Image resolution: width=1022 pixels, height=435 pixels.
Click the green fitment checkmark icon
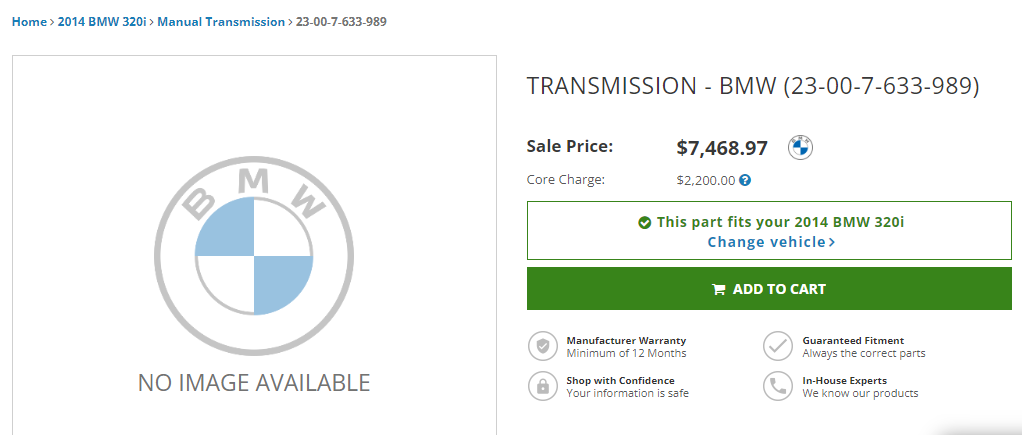[x=645, y=222]
